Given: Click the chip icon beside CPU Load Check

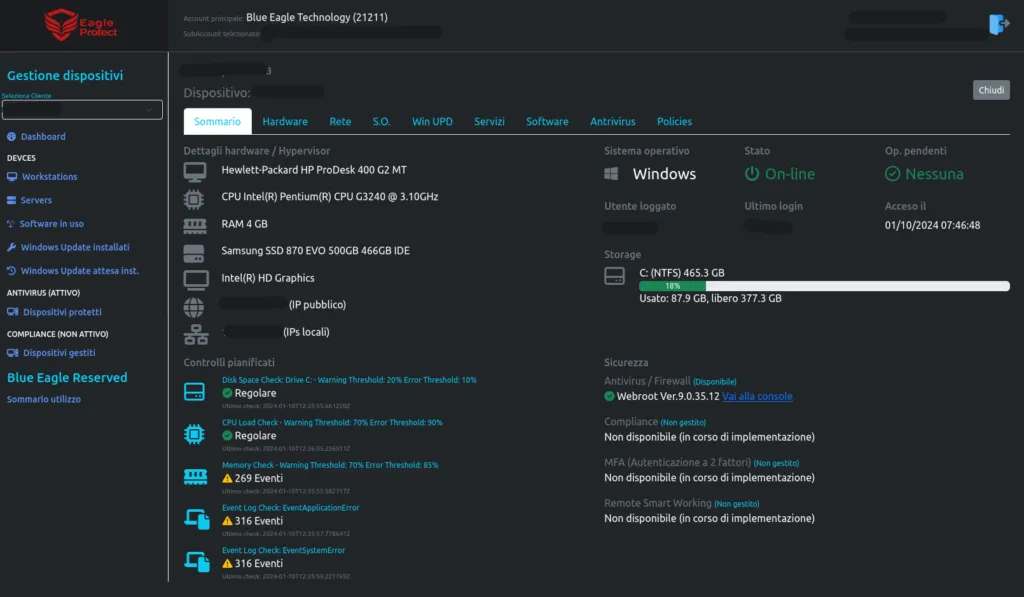Looking at the screenshot, I should pyautogui.click(x=194, y=434).
